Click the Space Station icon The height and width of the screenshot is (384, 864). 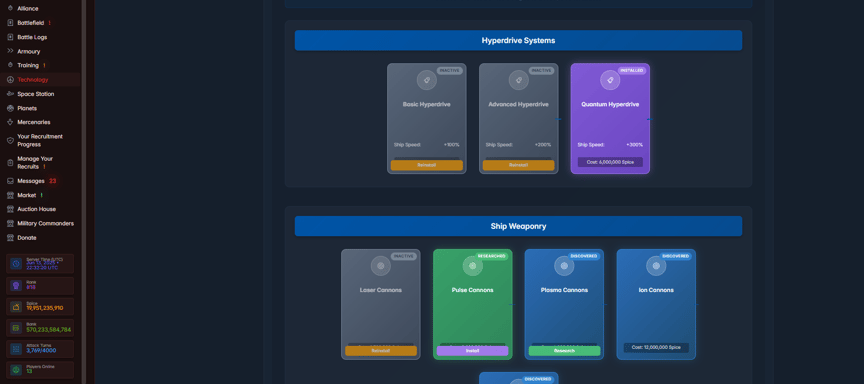click(x=10, y=94)
